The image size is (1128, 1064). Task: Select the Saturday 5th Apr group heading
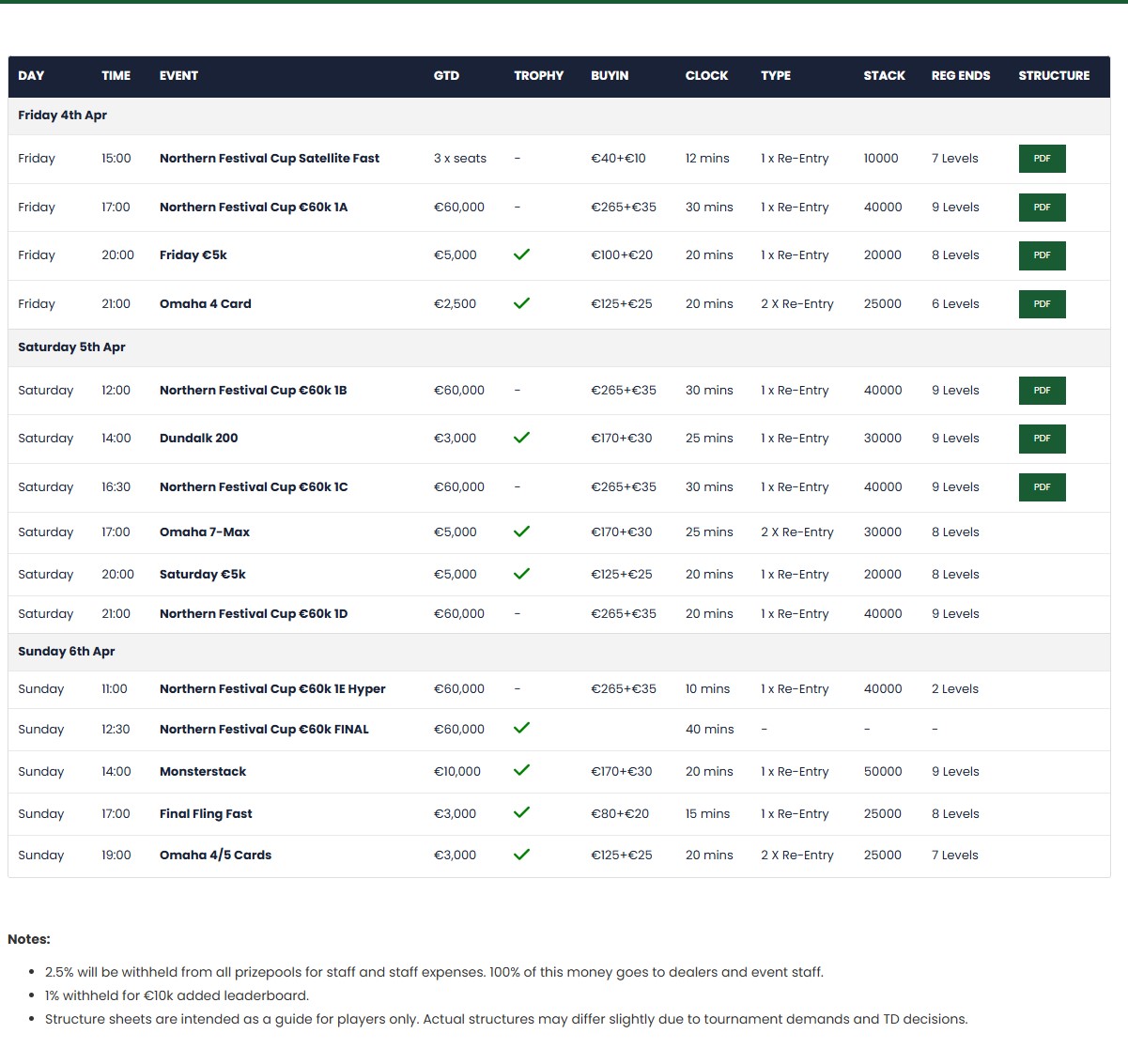71,347
